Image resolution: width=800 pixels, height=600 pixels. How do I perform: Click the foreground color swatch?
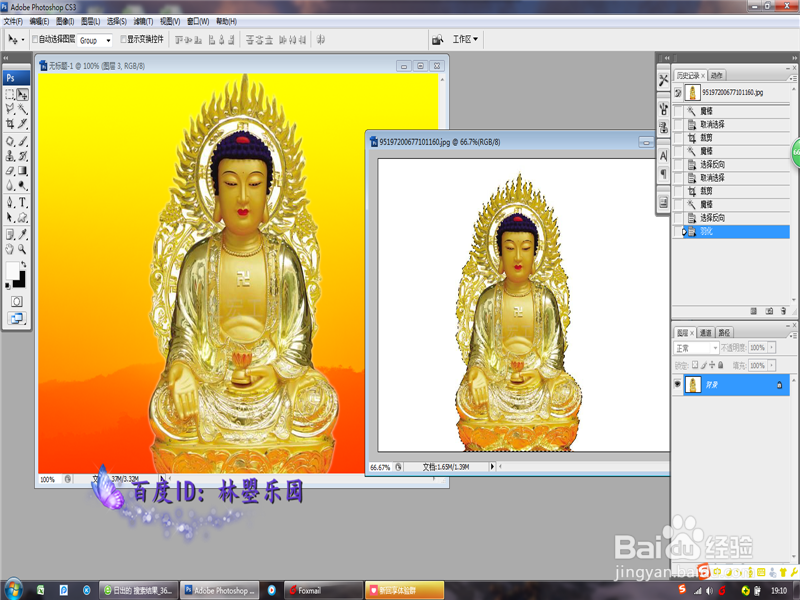point(12,270)
